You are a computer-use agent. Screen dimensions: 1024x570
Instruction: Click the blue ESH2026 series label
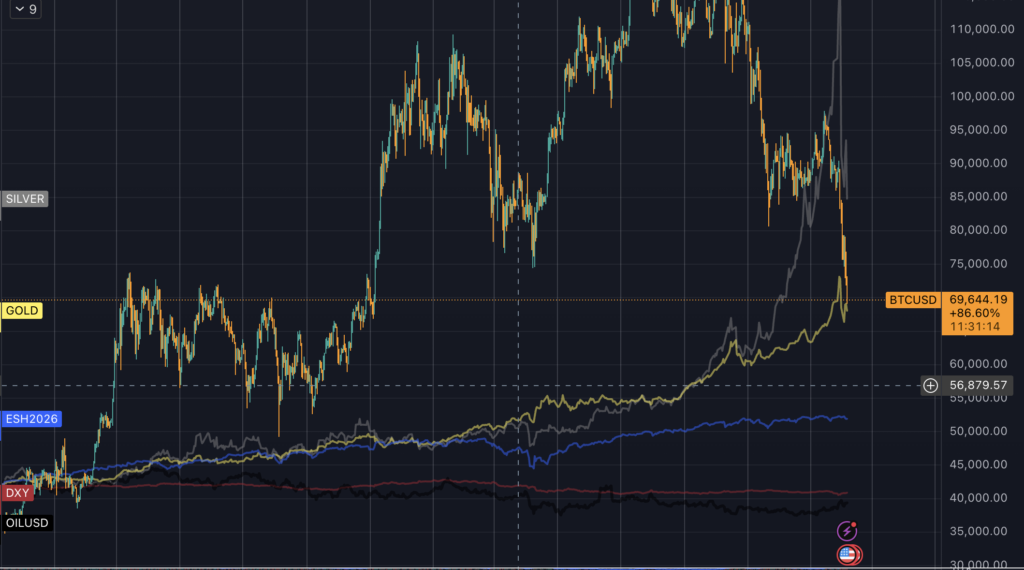pos(33,419)
